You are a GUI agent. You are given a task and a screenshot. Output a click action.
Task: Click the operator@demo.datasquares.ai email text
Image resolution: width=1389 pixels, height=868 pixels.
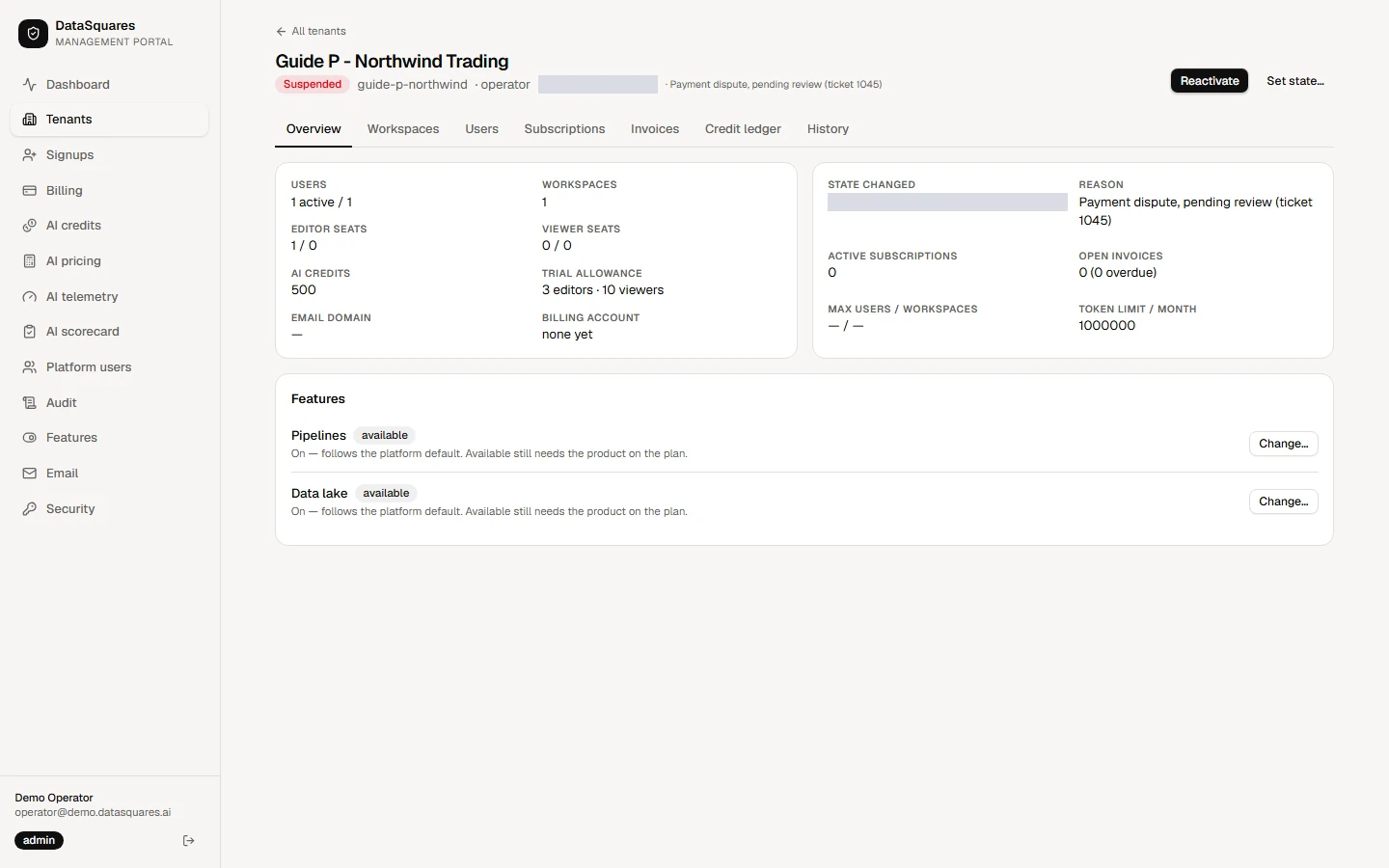point(93,813)
